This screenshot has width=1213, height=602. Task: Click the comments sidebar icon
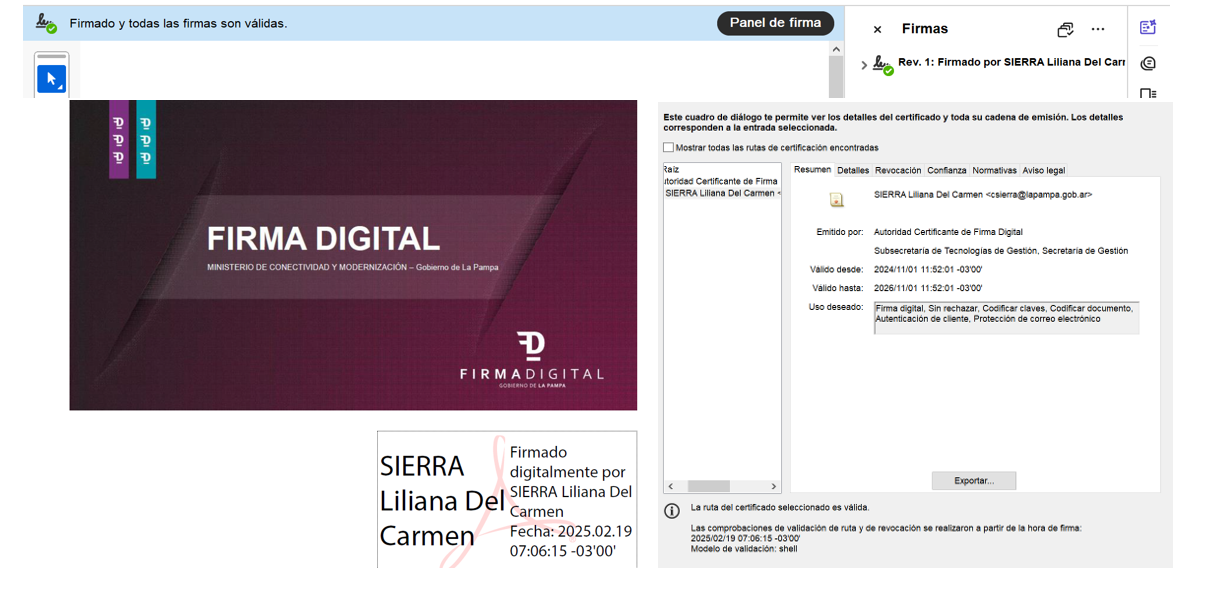click(1148, 63)
